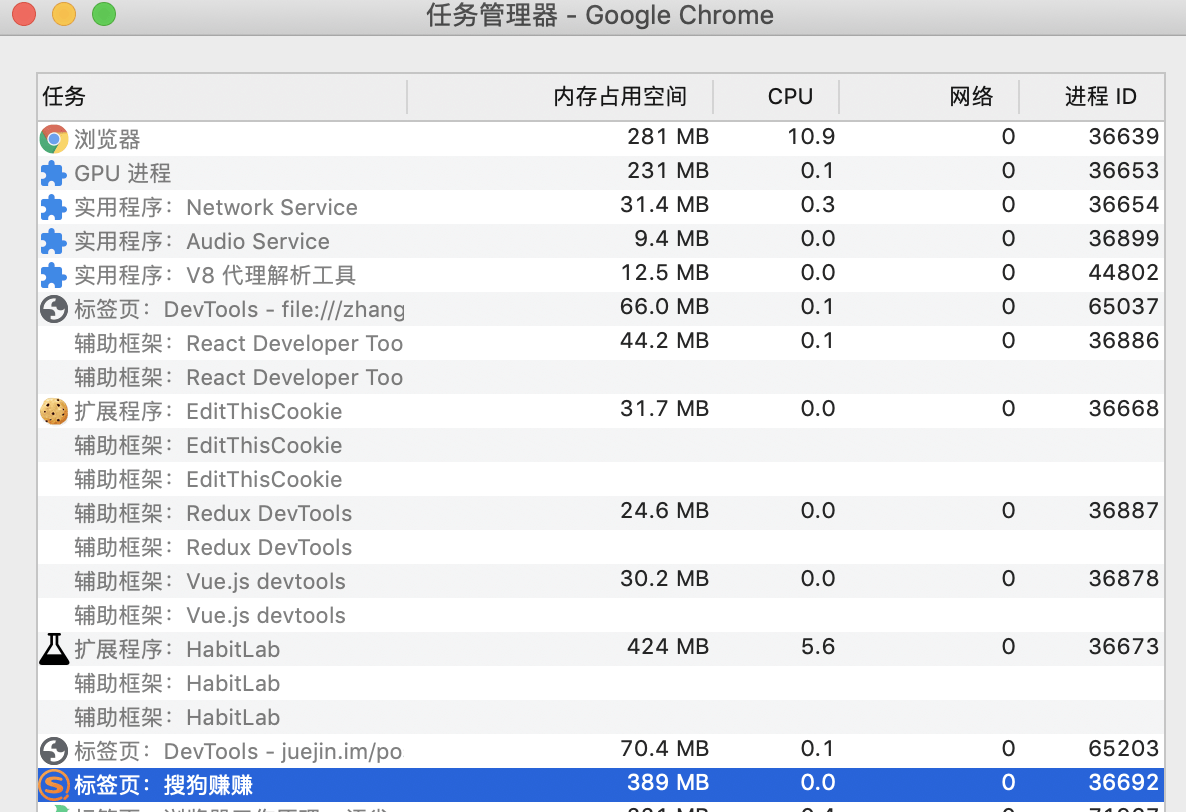Click process ID 36668
The width and height of the screenshot is (1186, 812).
pos(1123,409)
